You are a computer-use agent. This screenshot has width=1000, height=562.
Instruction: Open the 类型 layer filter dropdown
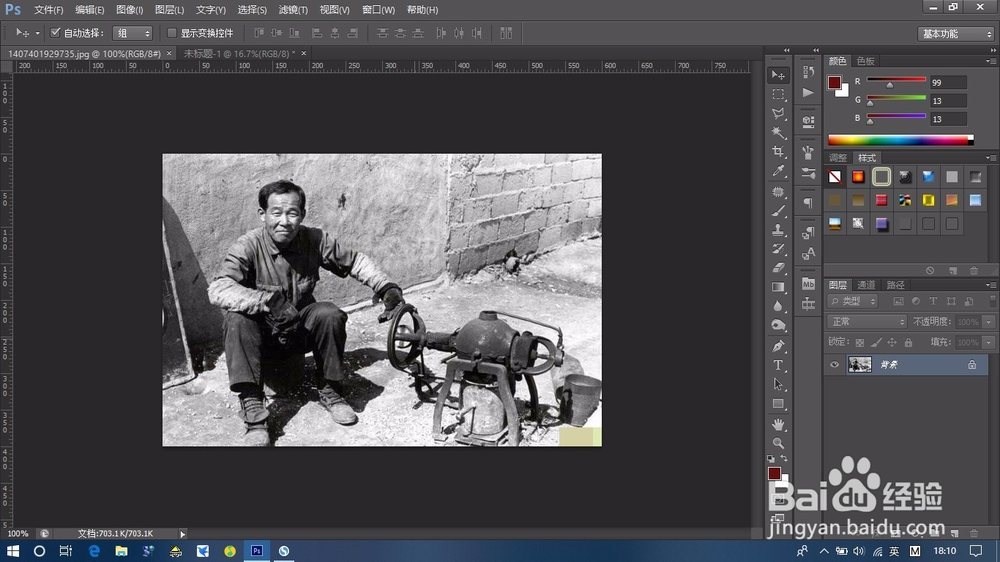tap(853, 301)
